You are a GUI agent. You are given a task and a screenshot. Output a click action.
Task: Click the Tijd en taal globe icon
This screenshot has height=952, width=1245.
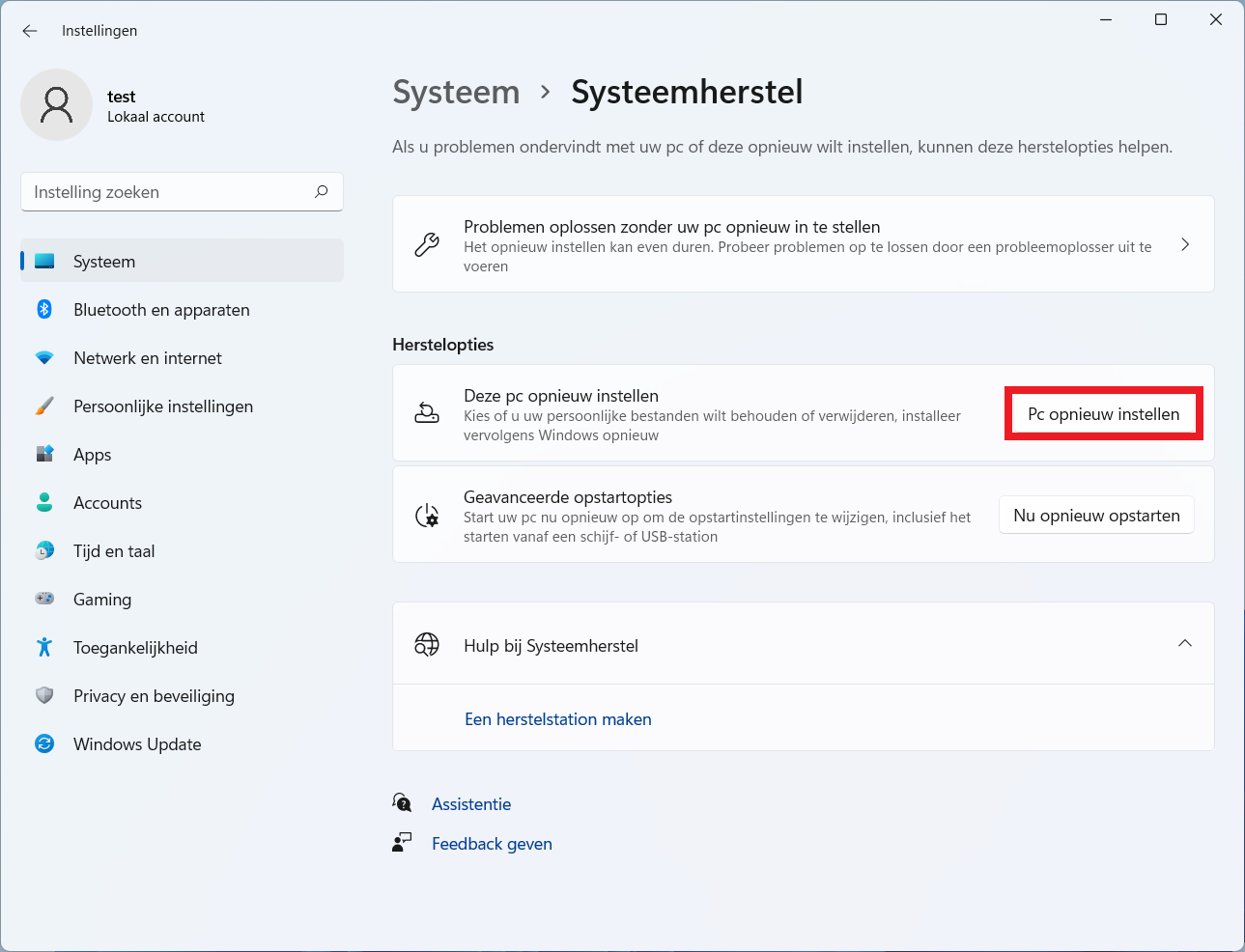pos(44,550)
